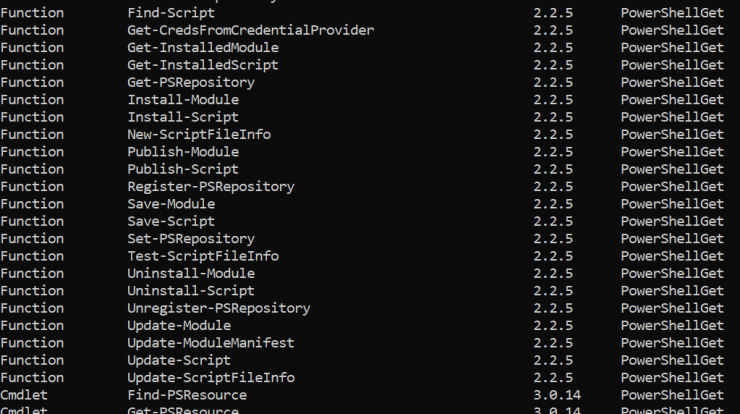Click the Install-Script command name
Screen dimensions: 740x414
pos(183,118)
